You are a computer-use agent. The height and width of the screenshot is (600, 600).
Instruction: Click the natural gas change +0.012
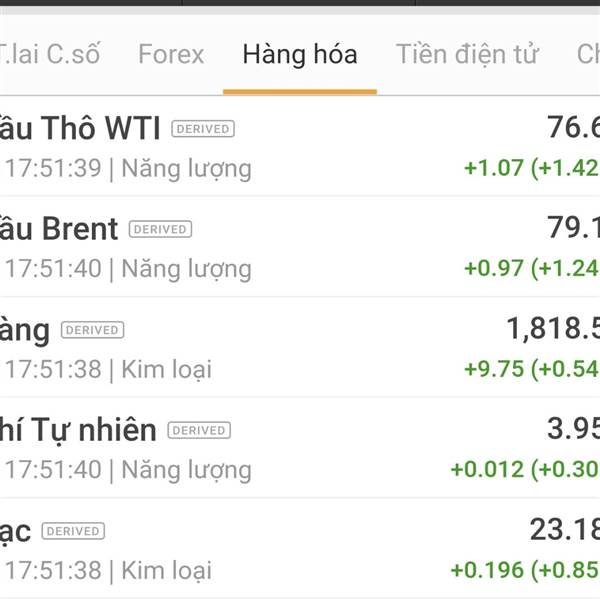487,470
